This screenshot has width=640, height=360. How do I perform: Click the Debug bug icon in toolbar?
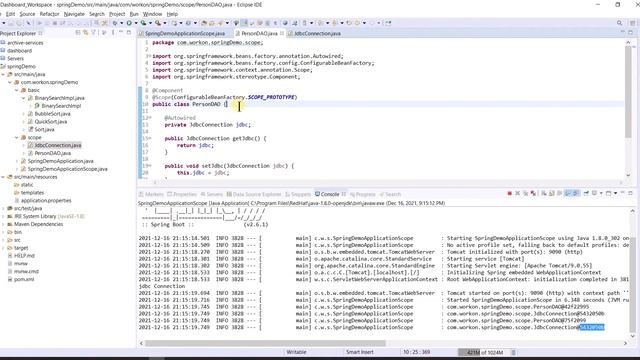(115, 23)
